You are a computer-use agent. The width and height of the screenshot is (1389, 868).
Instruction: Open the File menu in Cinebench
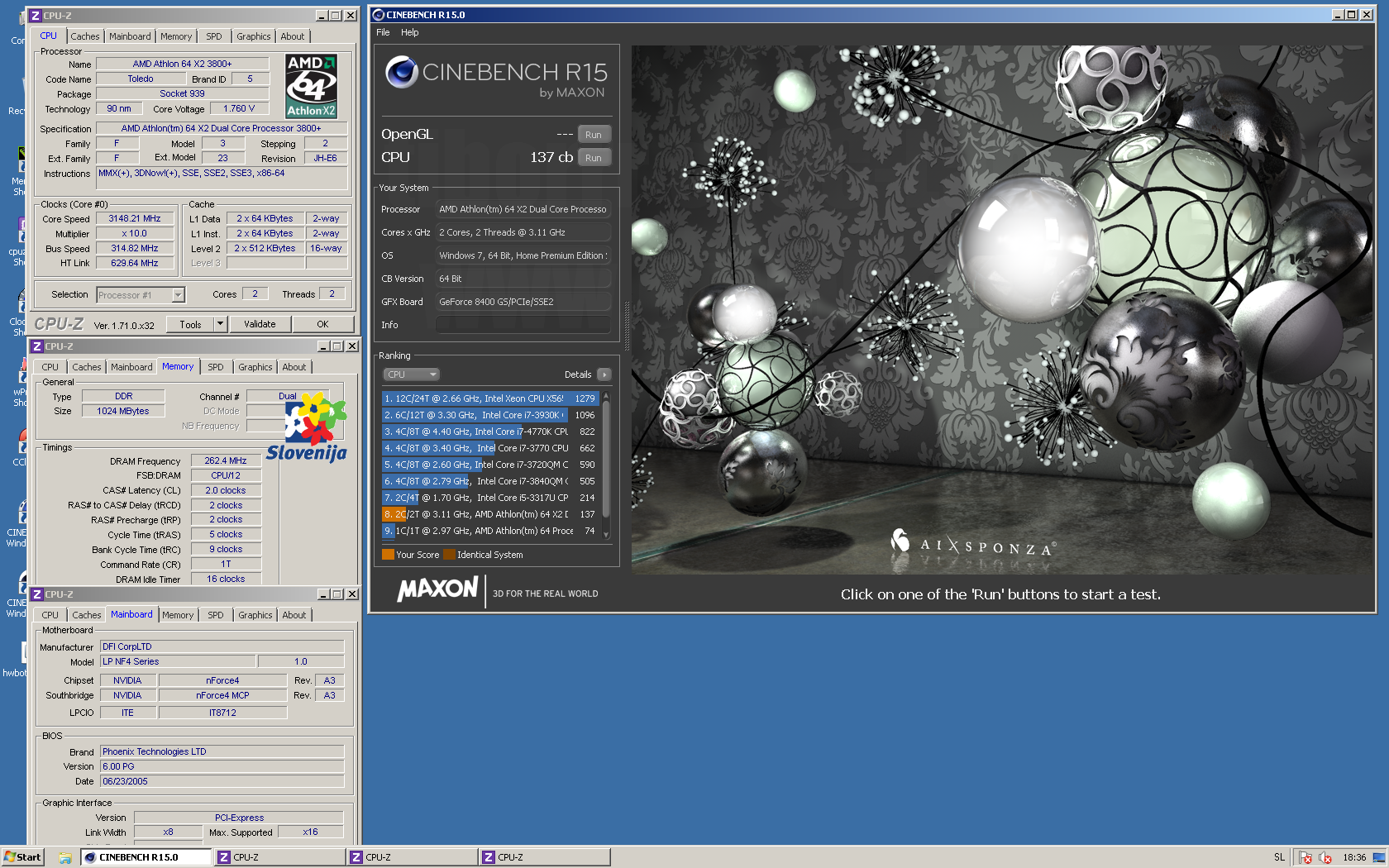coord(383,32)
